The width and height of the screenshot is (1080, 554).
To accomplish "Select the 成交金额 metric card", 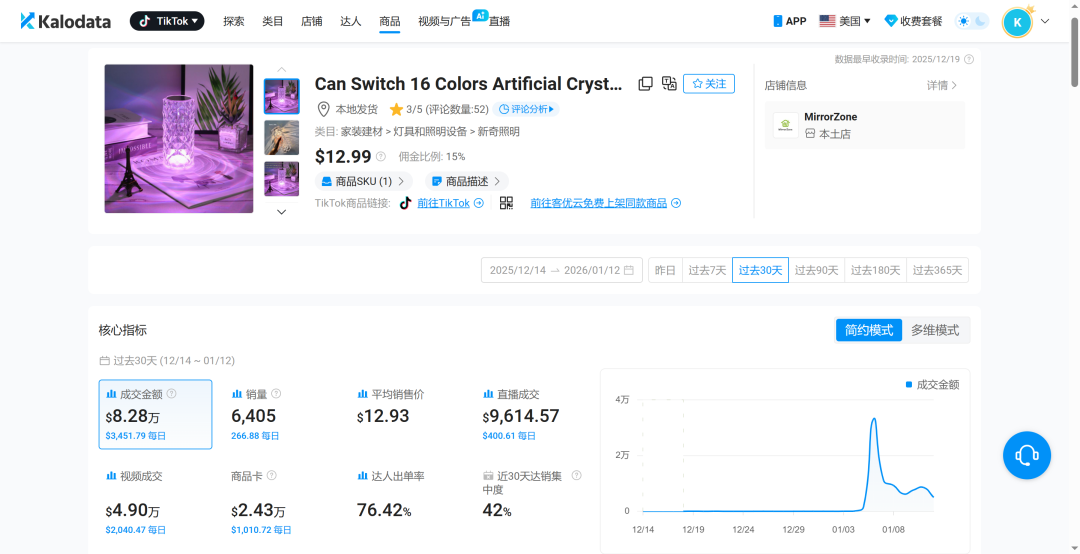I will (155, 414).
